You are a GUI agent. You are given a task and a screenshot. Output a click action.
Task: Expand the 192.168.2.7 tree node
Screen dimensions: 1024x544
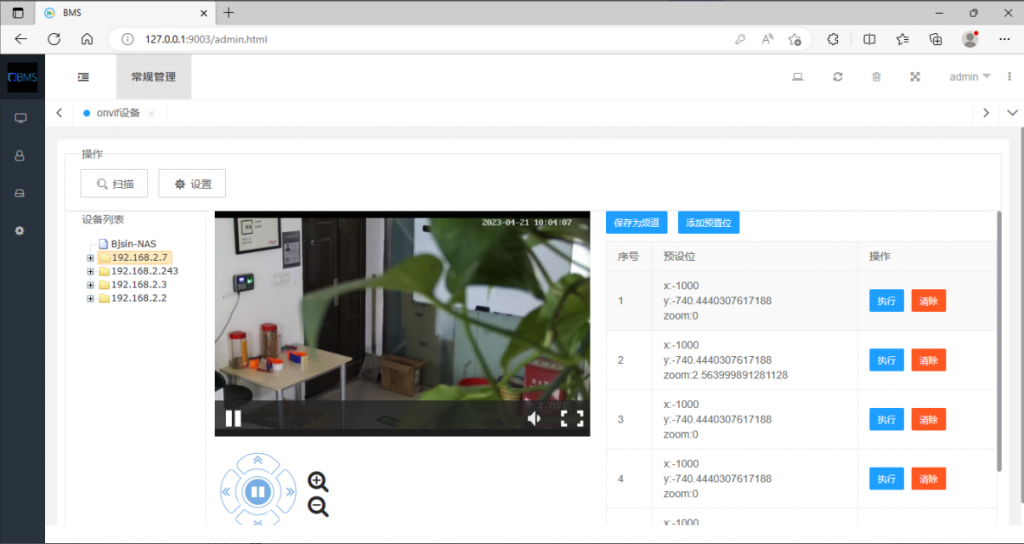[x=90, y=258]
